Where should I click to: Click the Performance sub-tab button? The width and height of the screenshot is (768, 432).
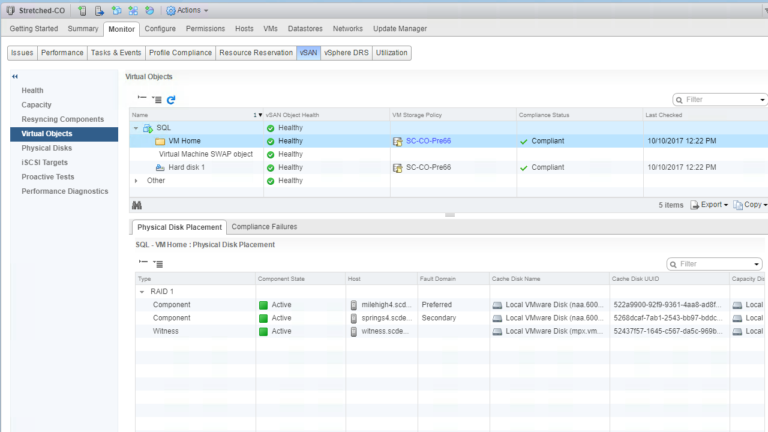coord(62,53)
